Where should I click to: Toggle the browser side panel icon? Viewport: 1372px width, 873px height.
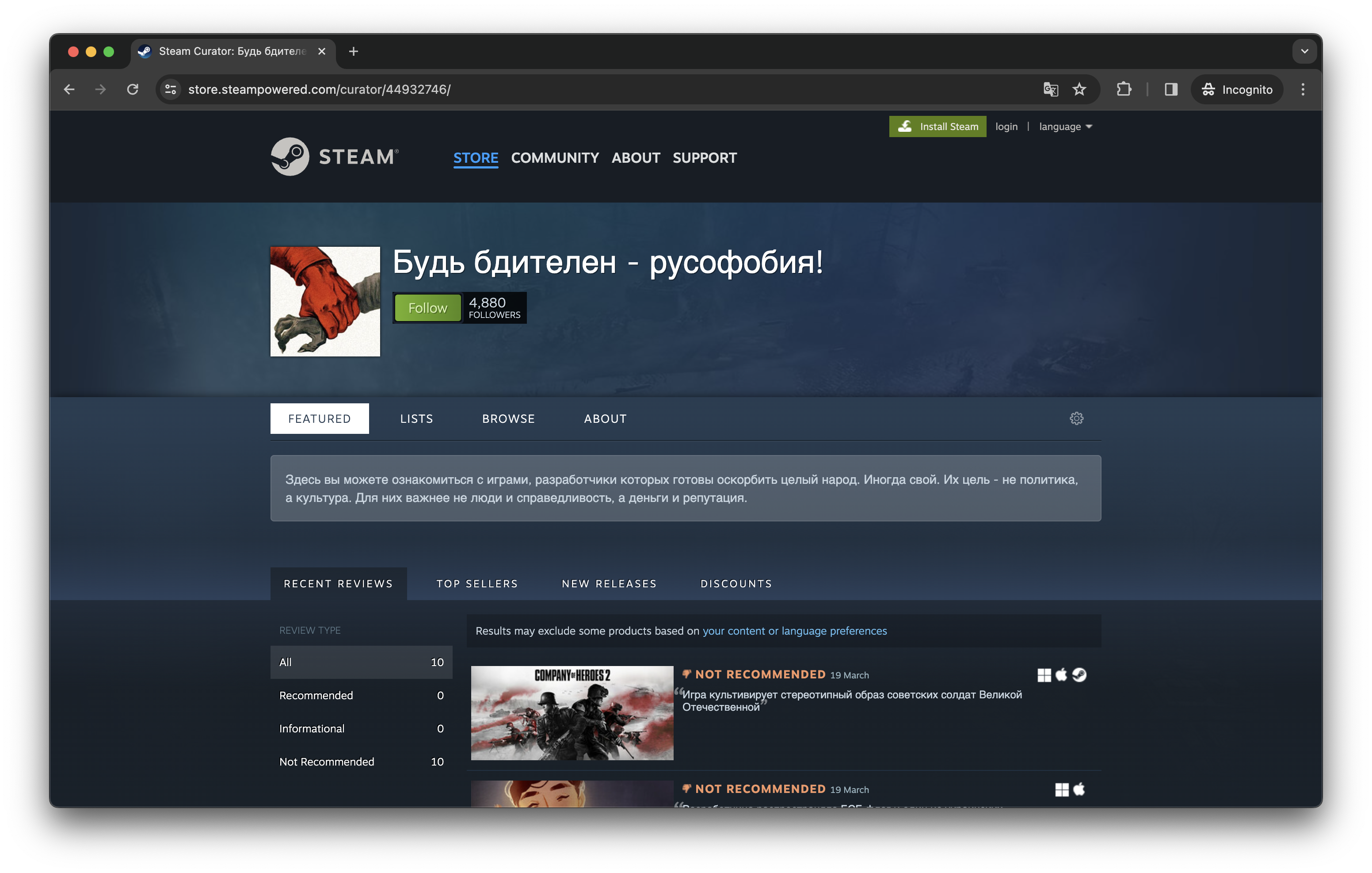click(x=1170, y=89)
